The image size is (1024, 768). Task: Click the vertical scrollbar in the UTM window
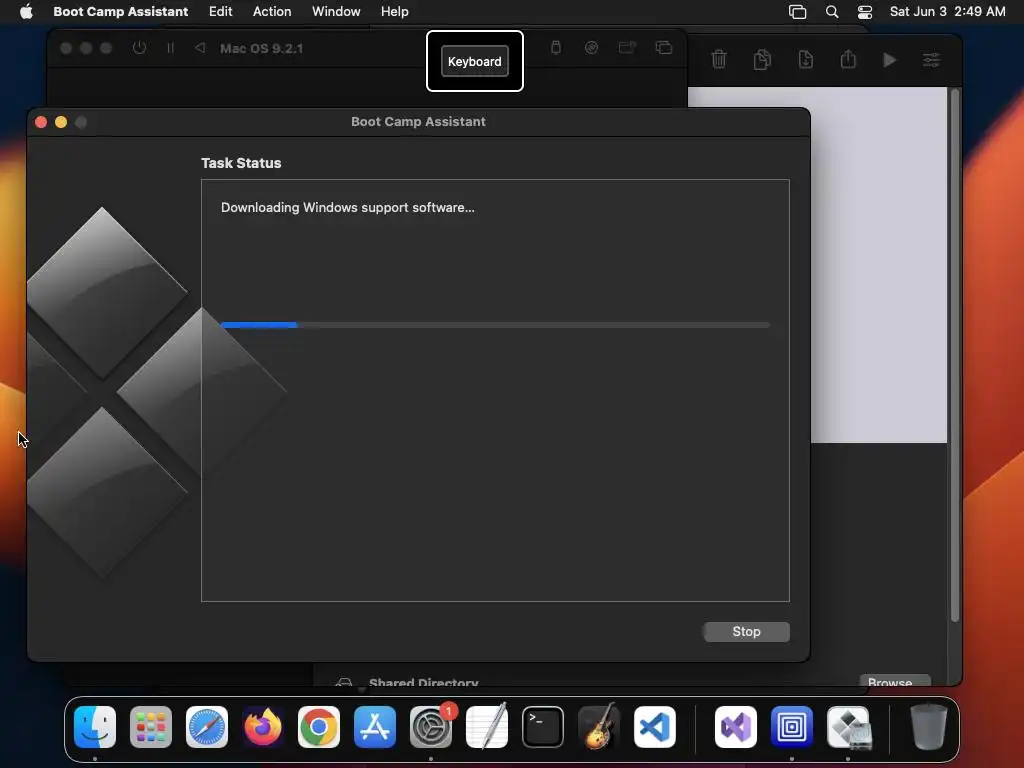[x=955, y=356]
